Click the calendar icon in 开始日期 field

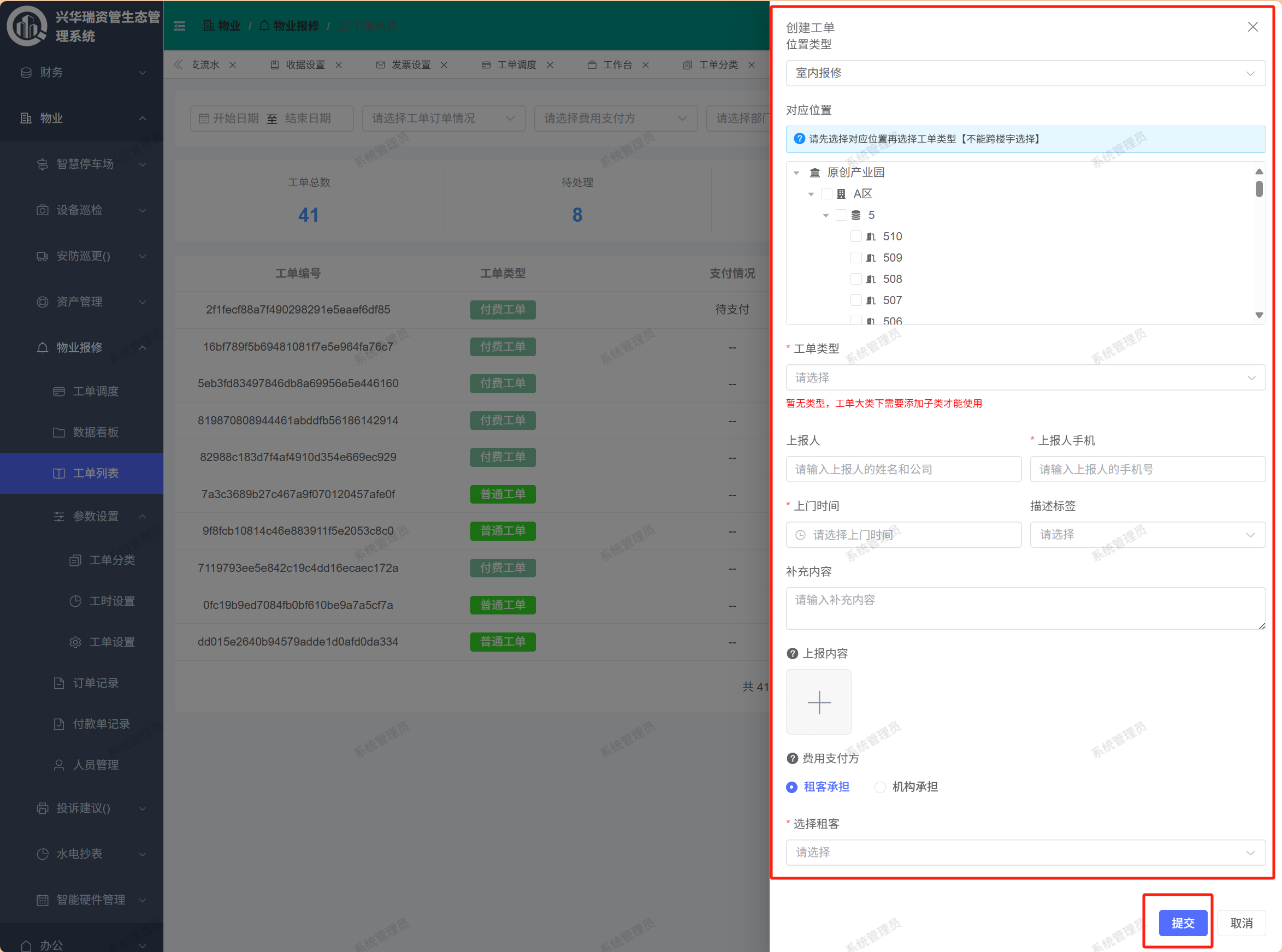pyautogui.click(x=204, y=119)
